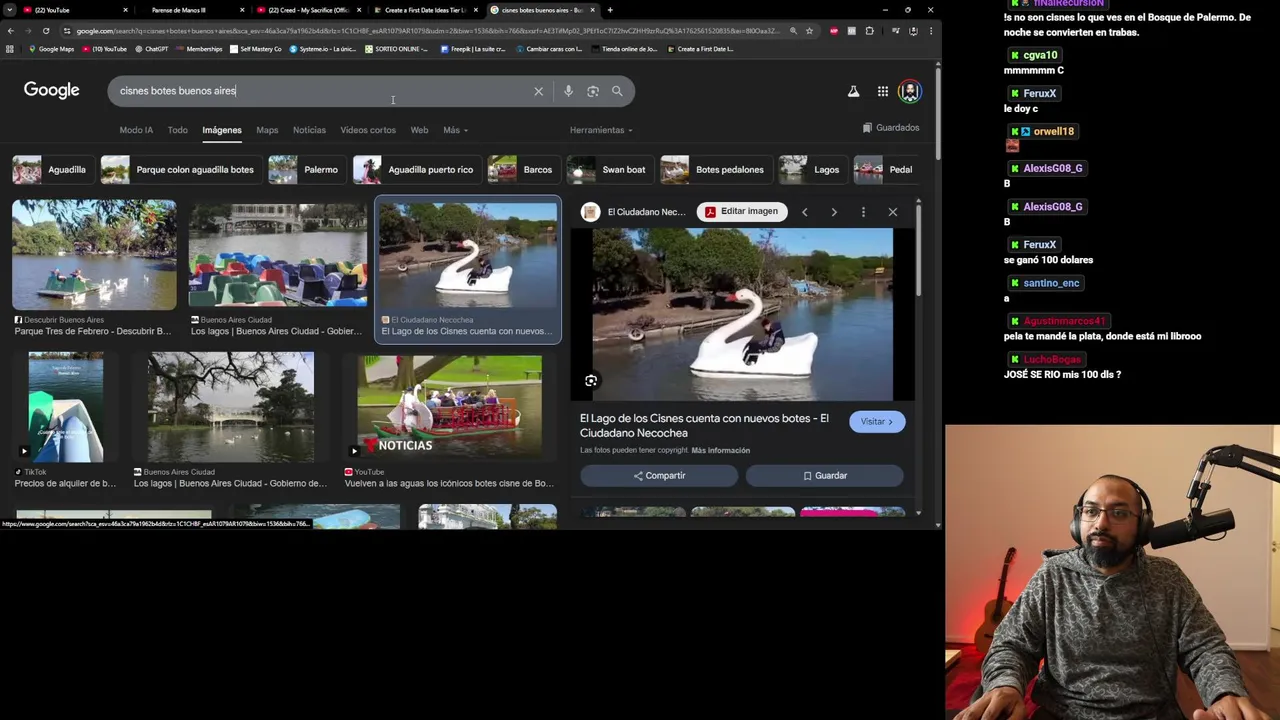
Task: Open the Herramientas tools dropdown
Action: (601, 130)
